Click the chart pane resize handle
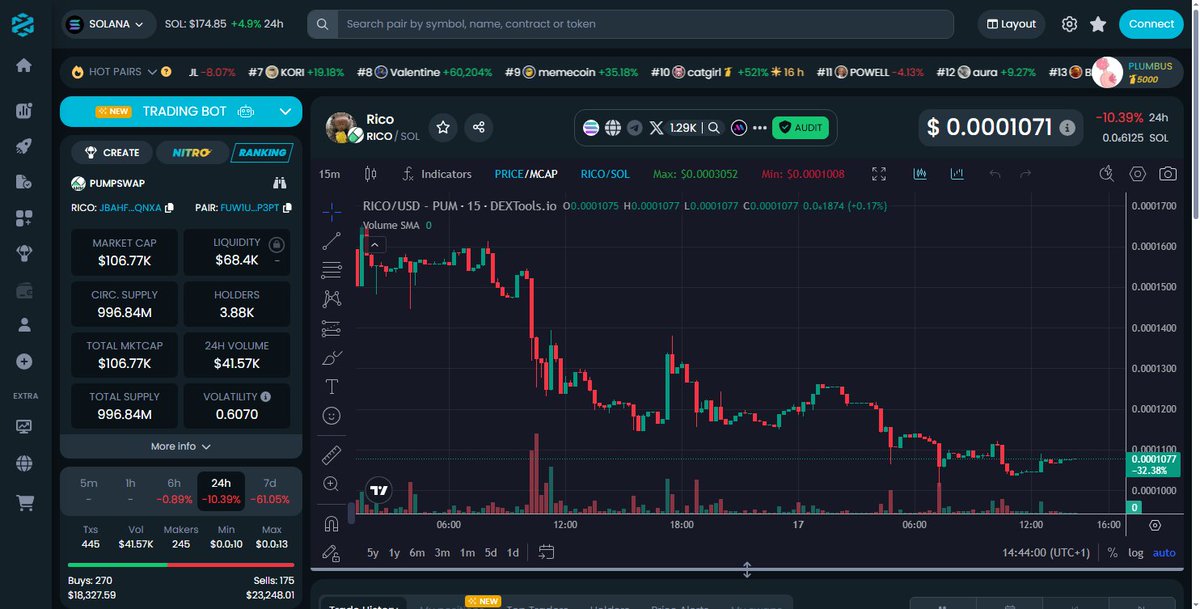Viewport: 1200px width, 609px height. point(747,571)
